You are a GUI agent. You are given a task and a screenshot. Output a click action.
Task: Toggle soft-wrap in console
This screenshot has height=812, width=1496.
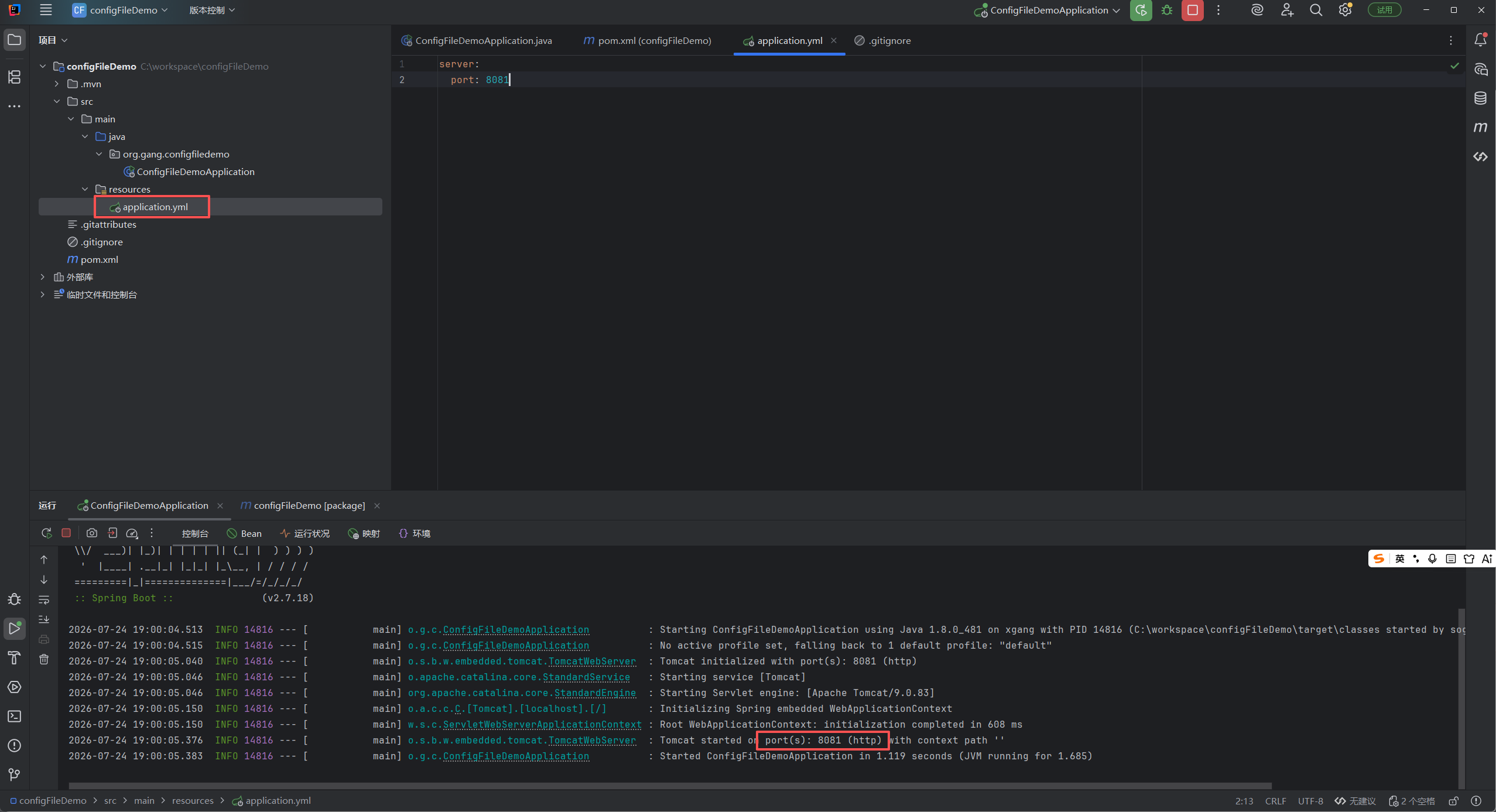tap(44, 599)
